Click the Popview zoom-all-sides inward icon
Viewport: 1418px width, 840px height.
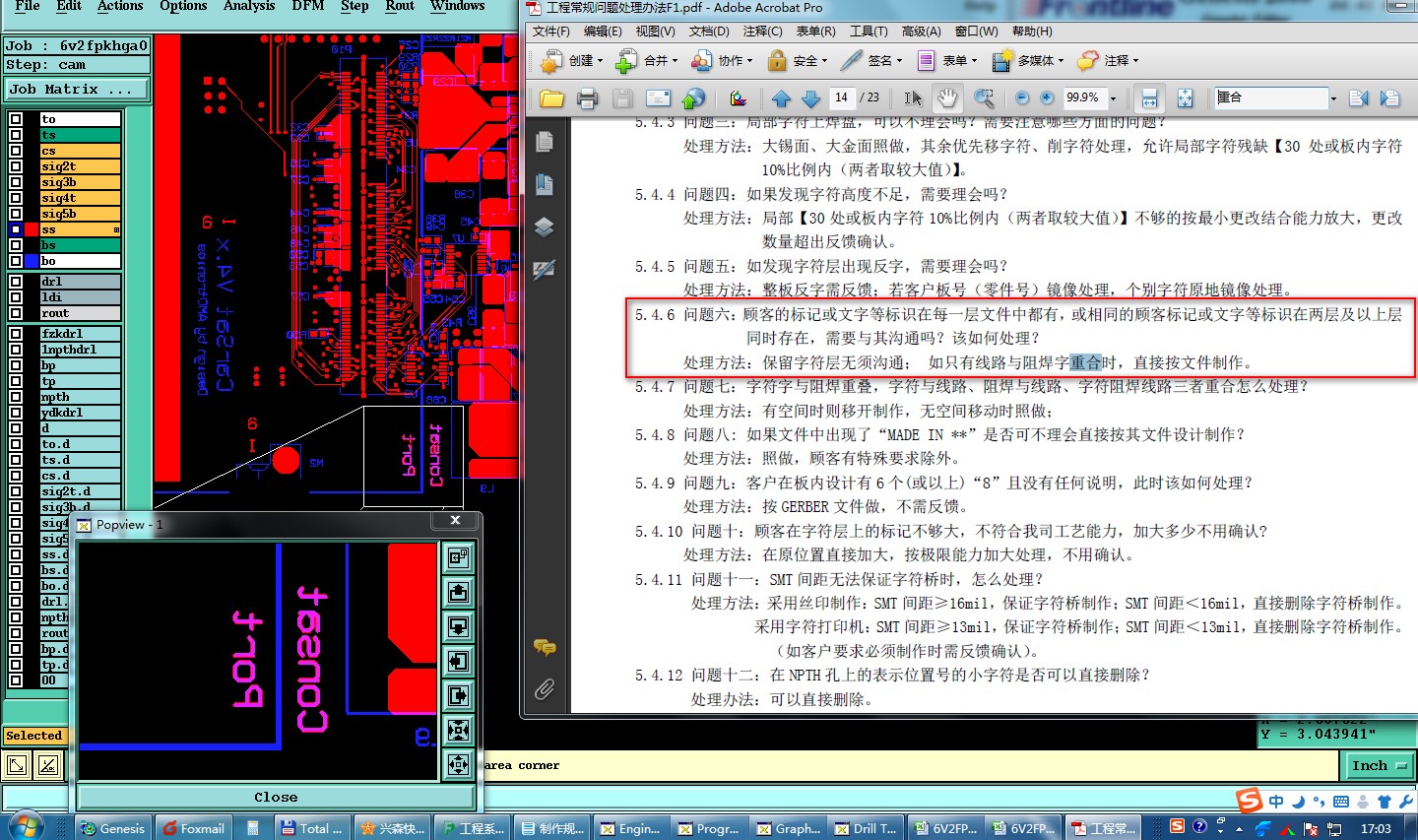tap(458, 730)
